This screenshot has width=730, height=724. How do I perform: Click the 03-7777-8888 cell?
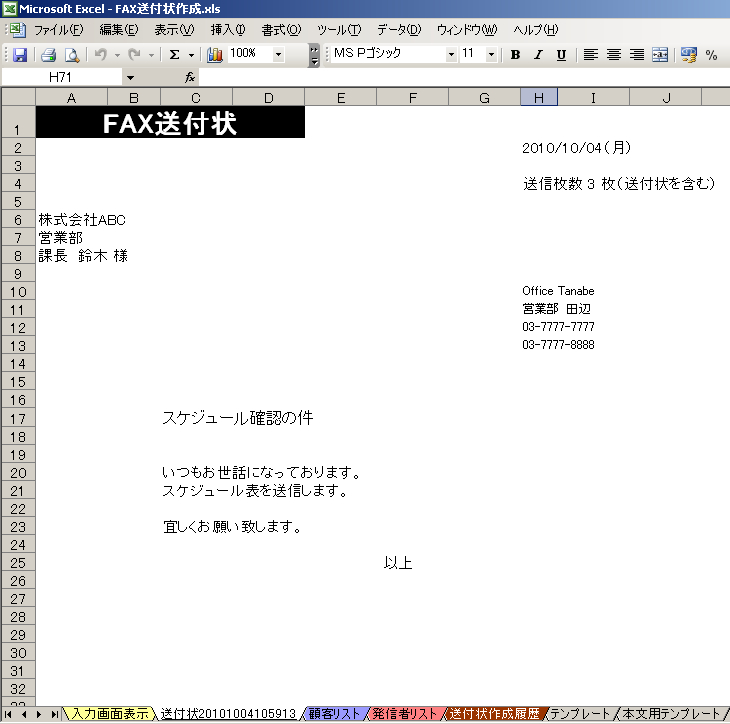coord(558,345)
